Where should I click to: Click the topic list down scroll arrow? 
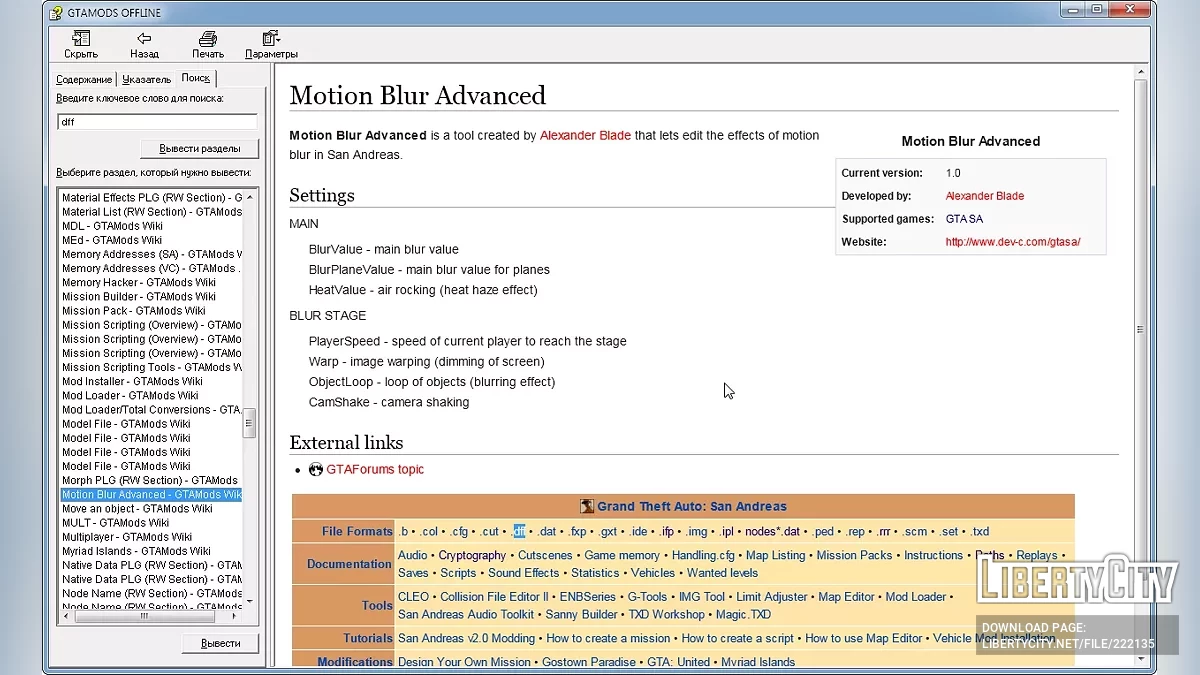[x=250, y=601]
